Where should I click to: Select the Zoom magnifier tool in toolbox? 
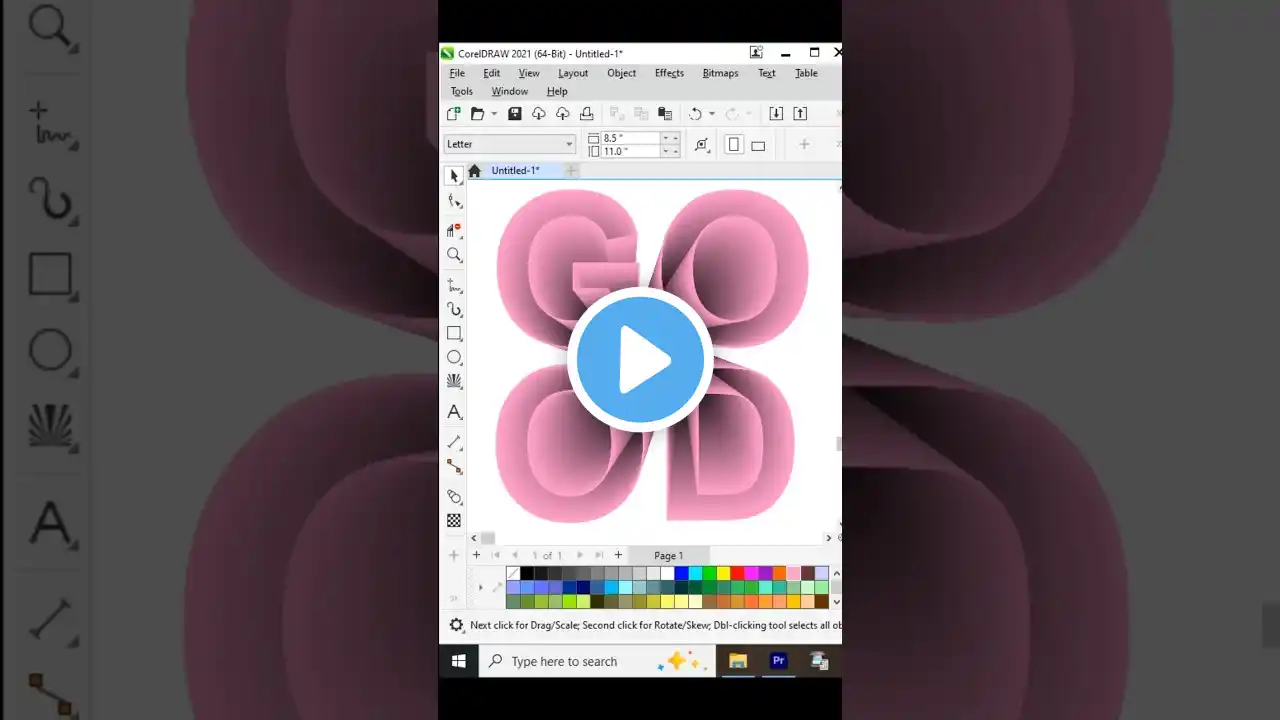tap(454, 255)
